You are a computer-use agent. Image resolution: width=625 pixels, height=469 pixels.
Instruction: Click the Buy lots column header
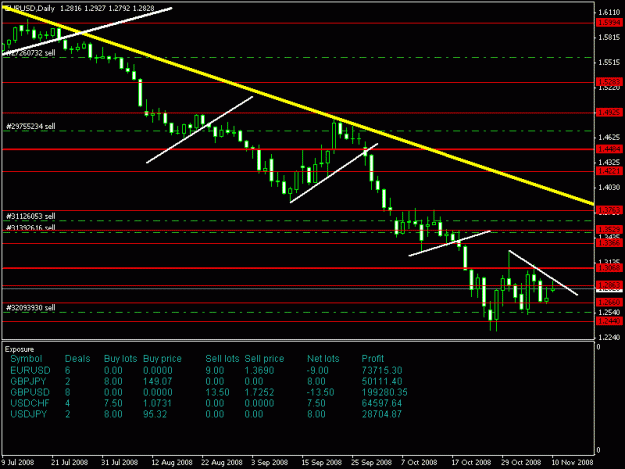pos(120,359)
